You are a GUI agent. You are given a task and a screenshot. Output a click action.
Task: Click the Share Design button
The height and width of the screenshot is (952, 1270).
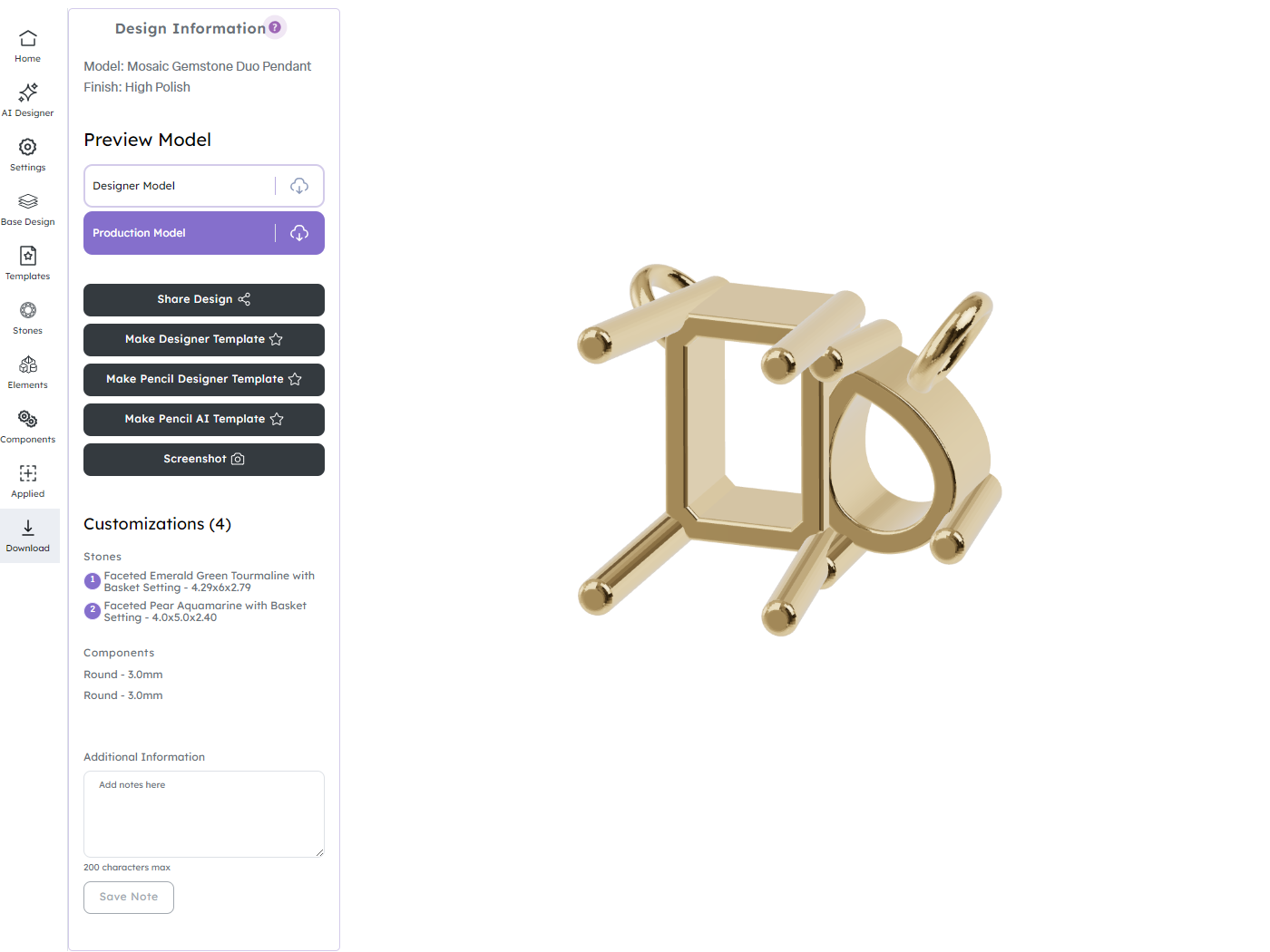tap(204, 300)
